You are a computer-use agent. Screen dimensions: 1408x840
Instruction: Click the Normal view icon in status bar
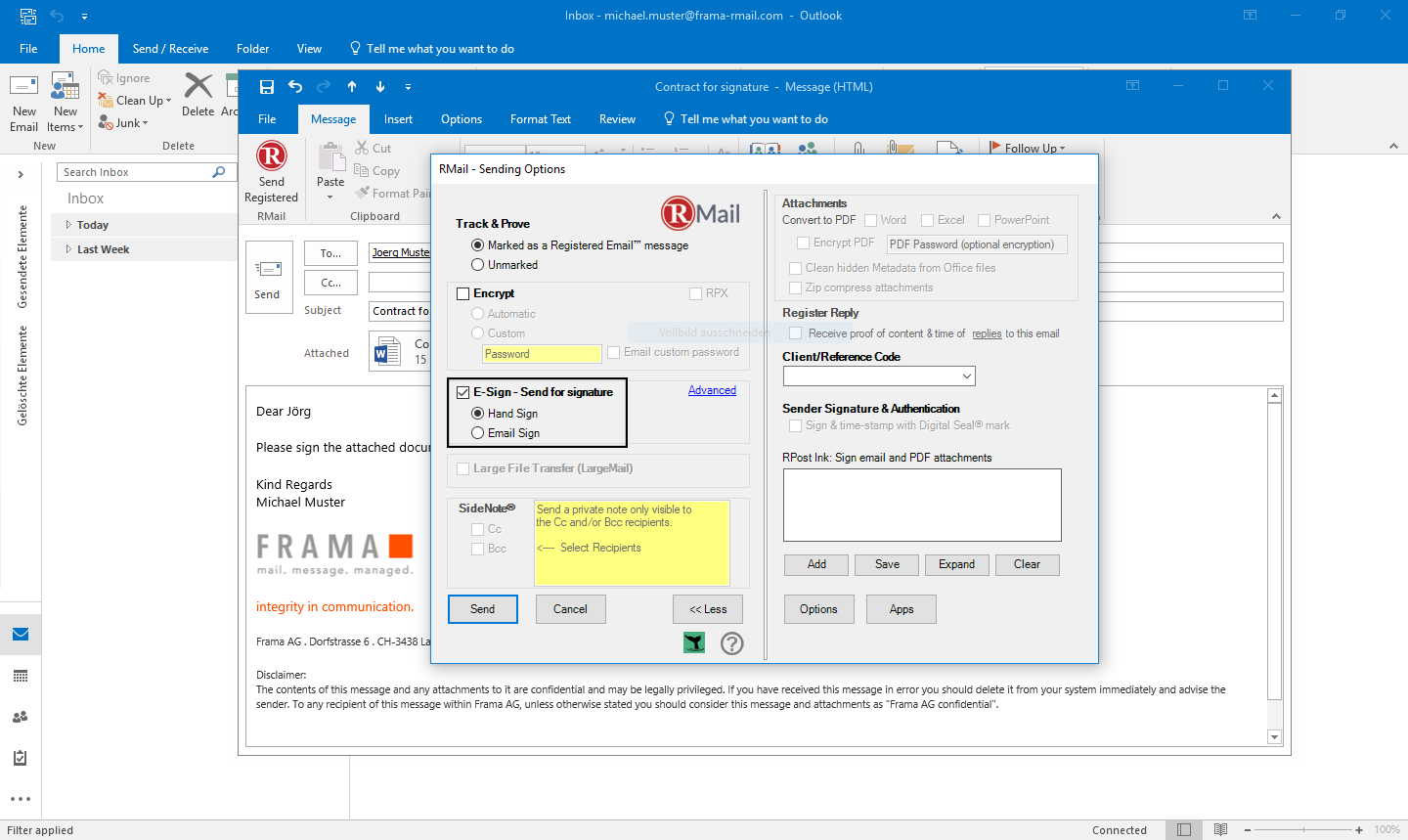click(x=1184, y=829)
